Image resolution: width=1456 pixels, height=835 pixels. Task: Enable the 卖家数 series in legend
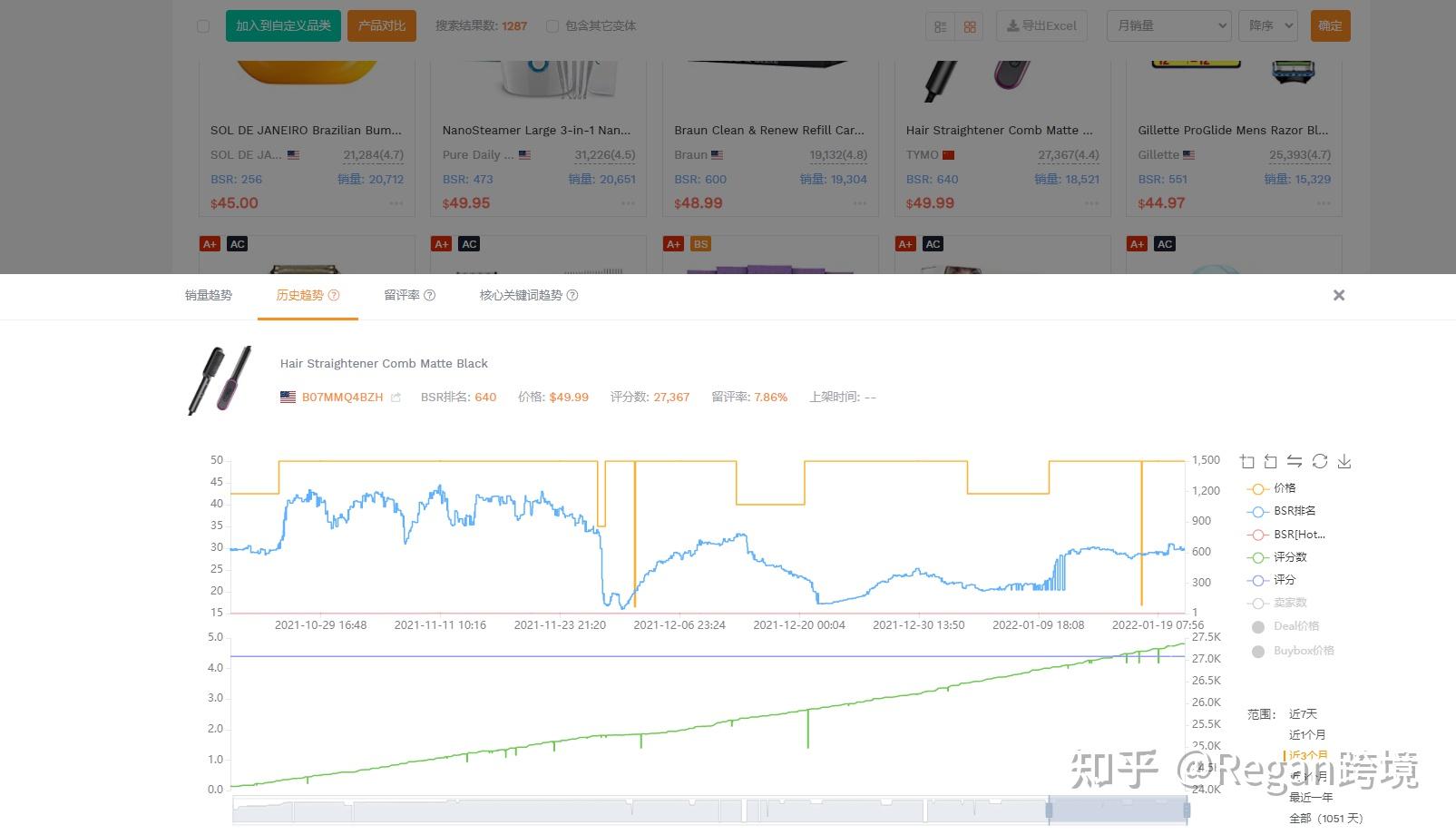[x=1277, y=603]
